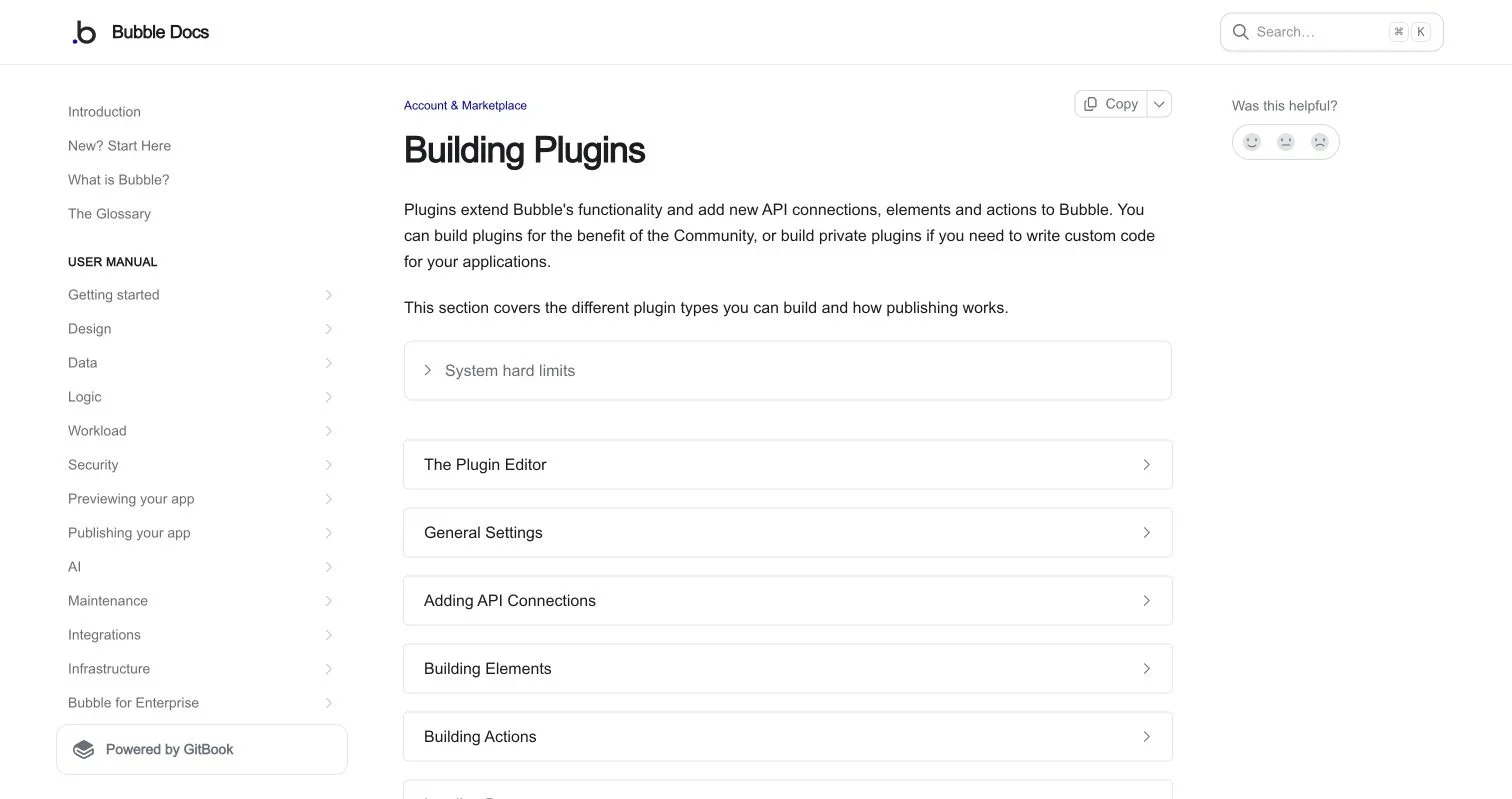Select Security in the sidebar
The width and height of the screenshot is (1512, 799).
(x=93, y=465)
